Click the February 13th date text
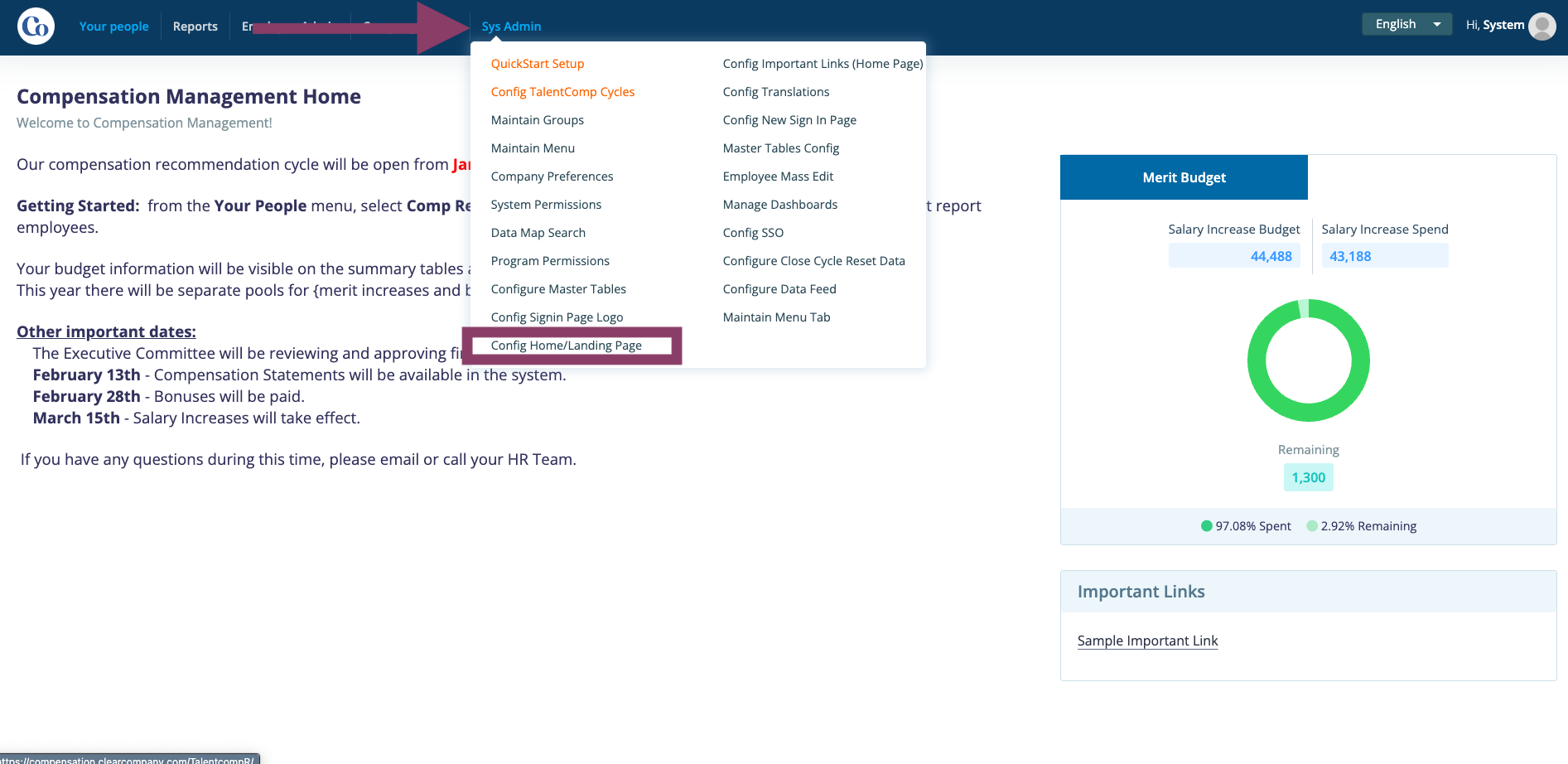Viewport: 1568px width, 764px height. pyautogui.click(x=86, y=375)
